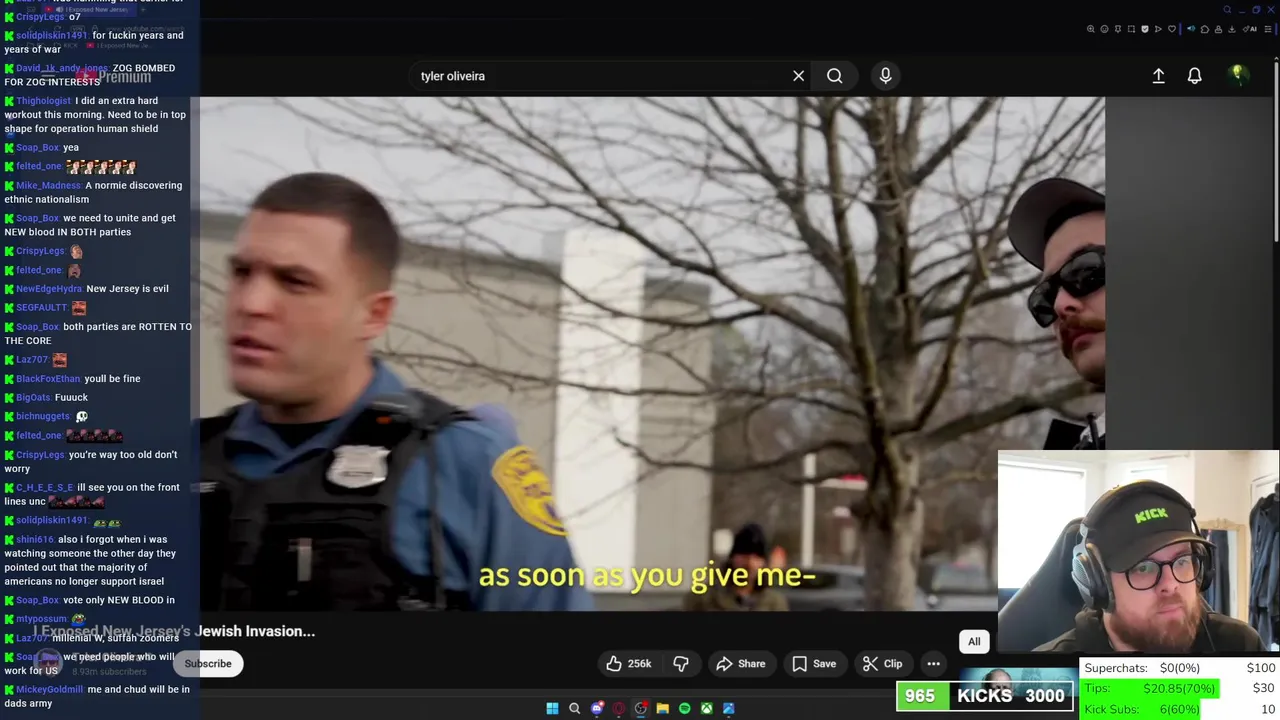The height and width of the screenshot is (720, 1280).
Task: Open the browser account profile icon
Action: click(1218, 29)
